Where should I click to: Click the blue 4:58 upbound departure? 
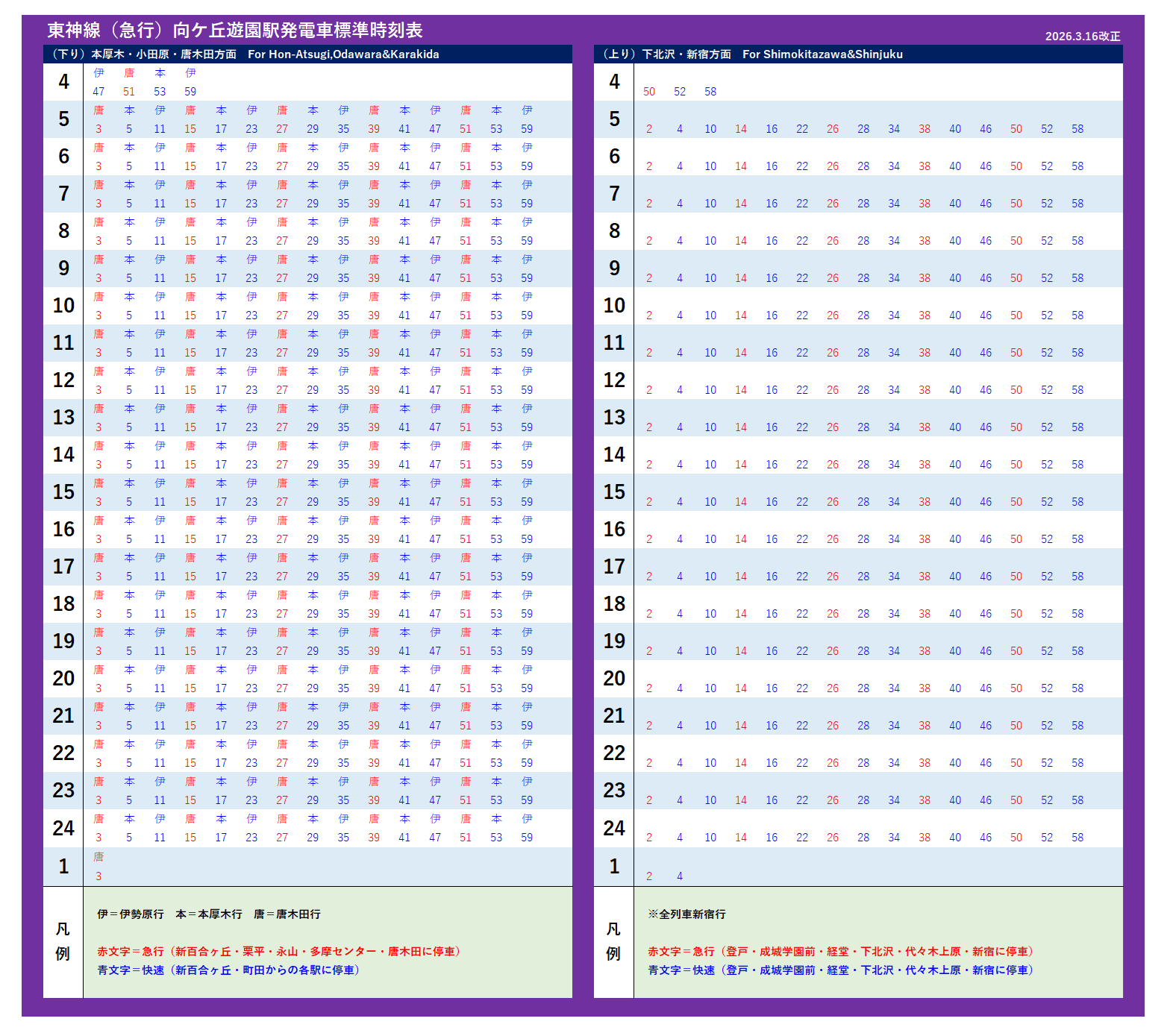[x=710, y=92]
